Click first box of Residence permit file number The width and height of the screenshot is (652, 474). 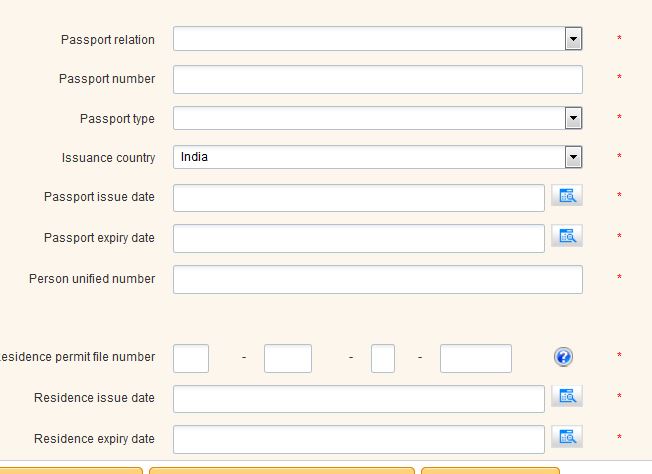point(191,358)
